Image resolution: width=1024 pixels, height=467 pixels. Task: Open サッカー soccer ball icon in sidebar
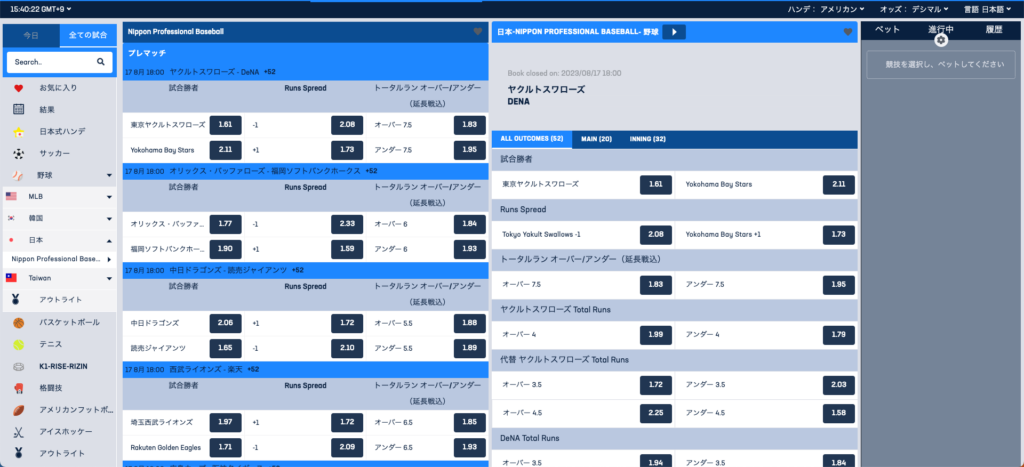[x=19, y=153]
